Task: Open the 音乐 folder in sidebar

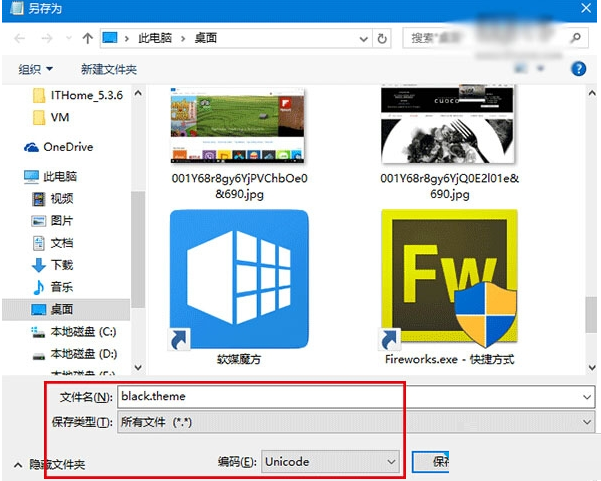Action: [62, 287]
